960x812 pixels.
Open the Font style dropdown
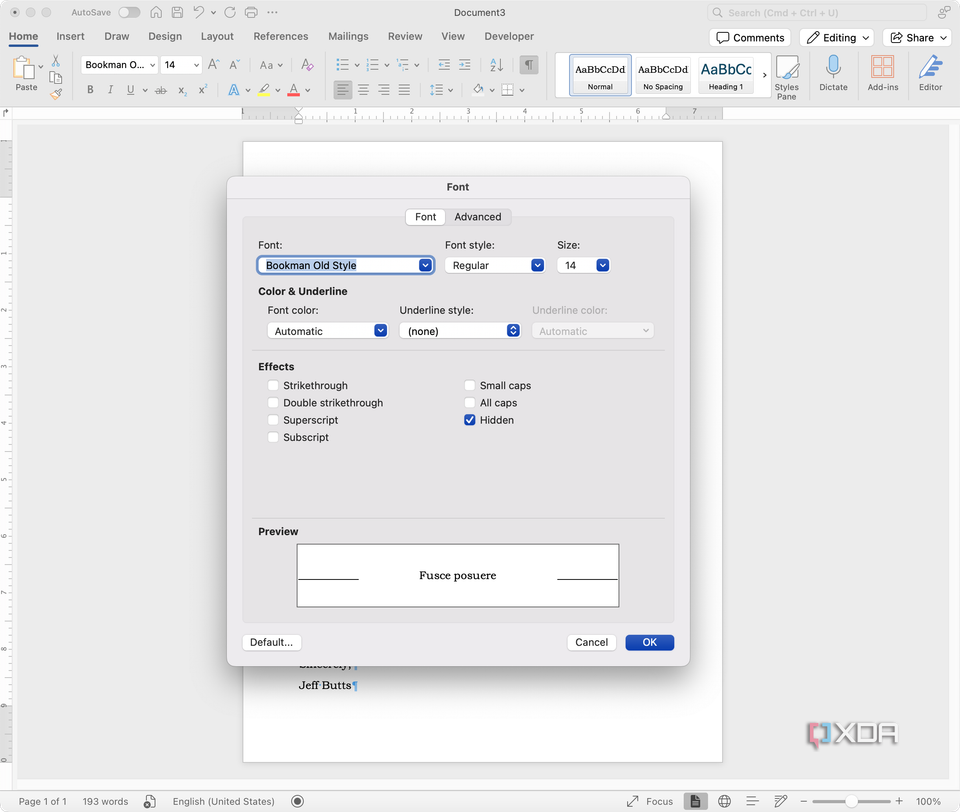click(494, 265)
